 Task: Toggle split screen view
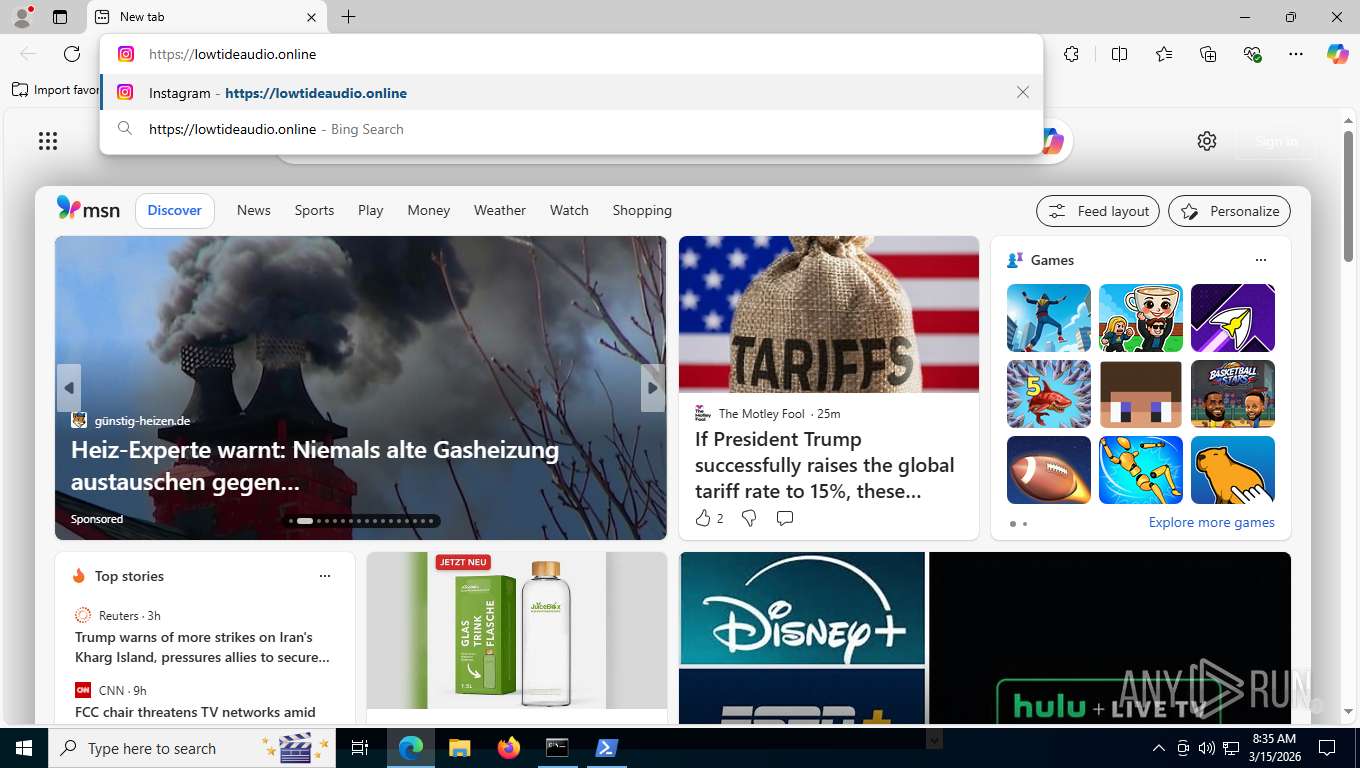pyautogui.click(x=1119, y=54)
